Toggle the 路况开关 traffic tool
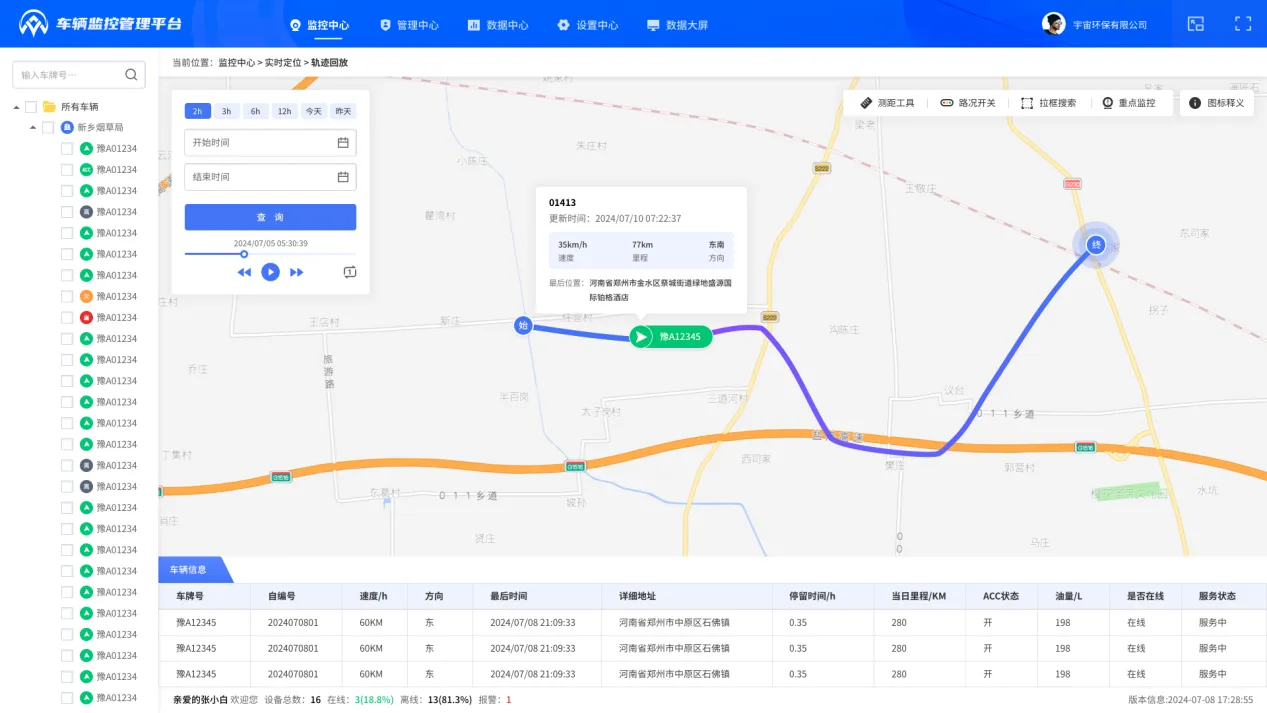Image resolution: width=1267 pixels, height=713 pixels. point(967,103)
